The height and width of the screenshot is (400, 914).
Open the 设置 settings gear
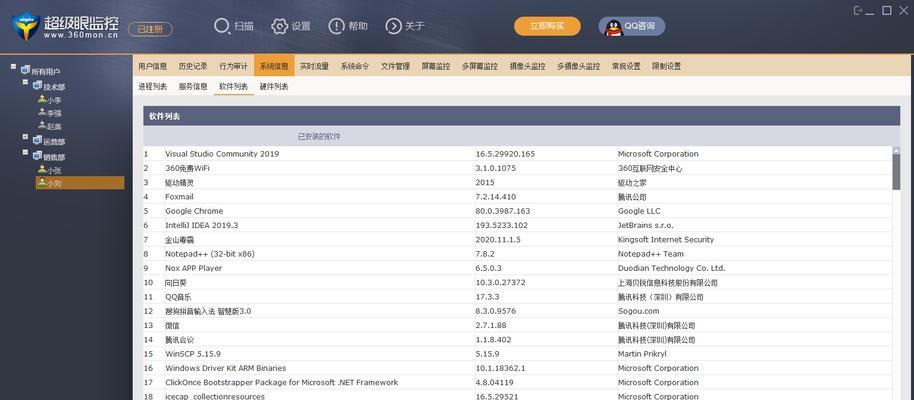(291, 26)
